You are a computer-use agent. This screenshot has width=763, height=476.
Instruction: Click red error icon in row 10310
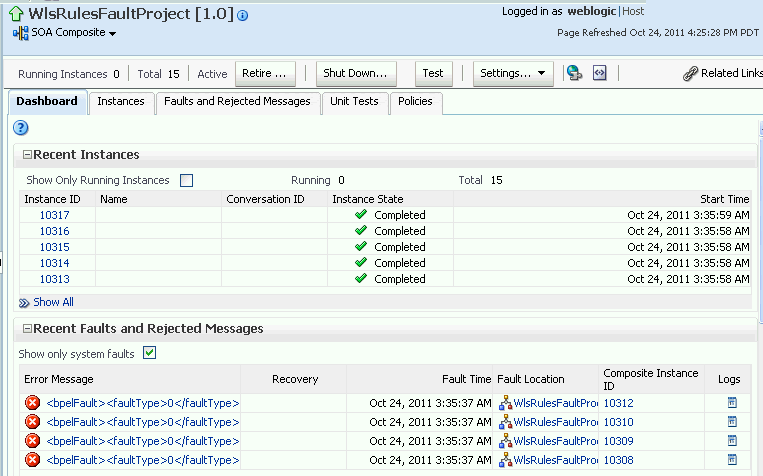pyautogui.click(x=33, y=422)
